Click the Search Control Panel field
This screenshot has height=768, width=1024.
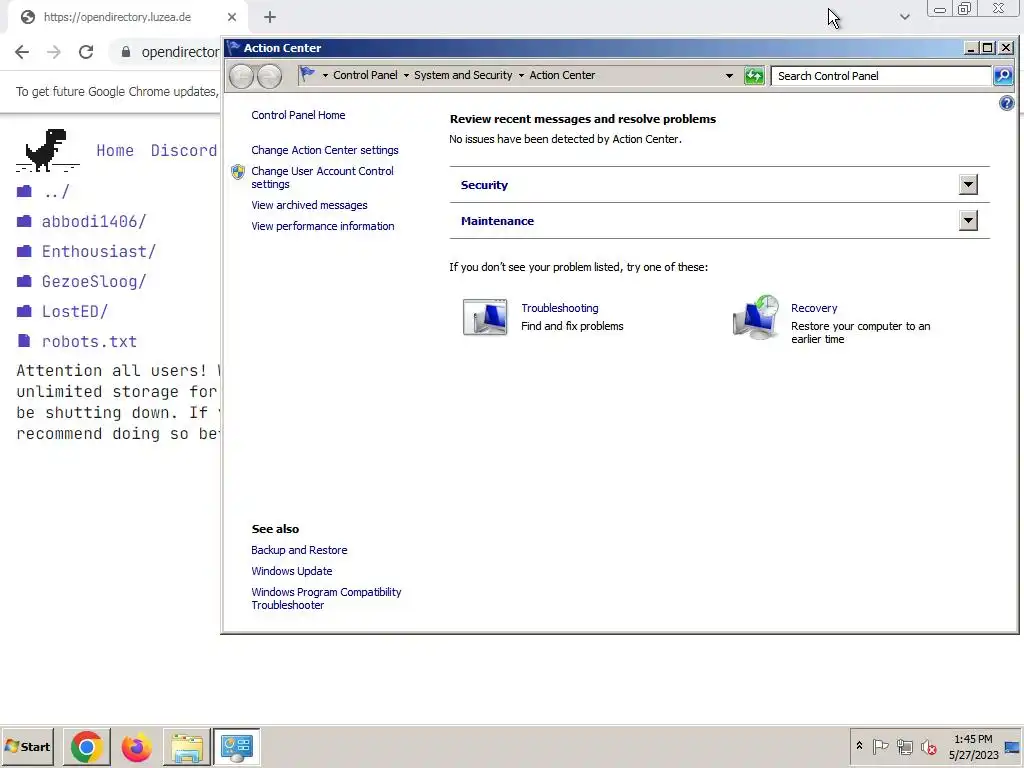click(881, 76)
